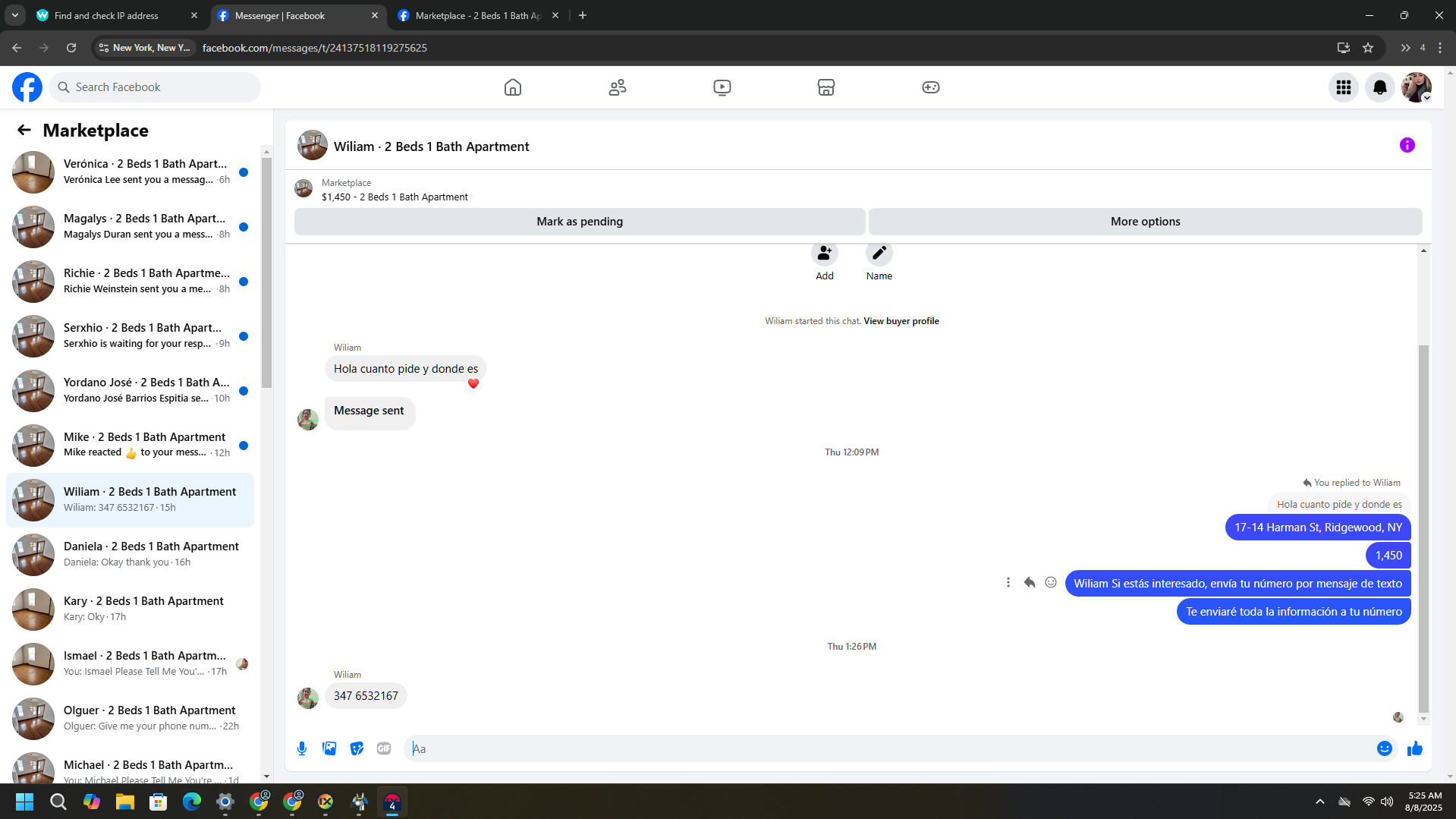Image resolution: width=1456 pixels, height=819 pixels.
Task: Open Verónica's conversation
Action: click(131, 172)
